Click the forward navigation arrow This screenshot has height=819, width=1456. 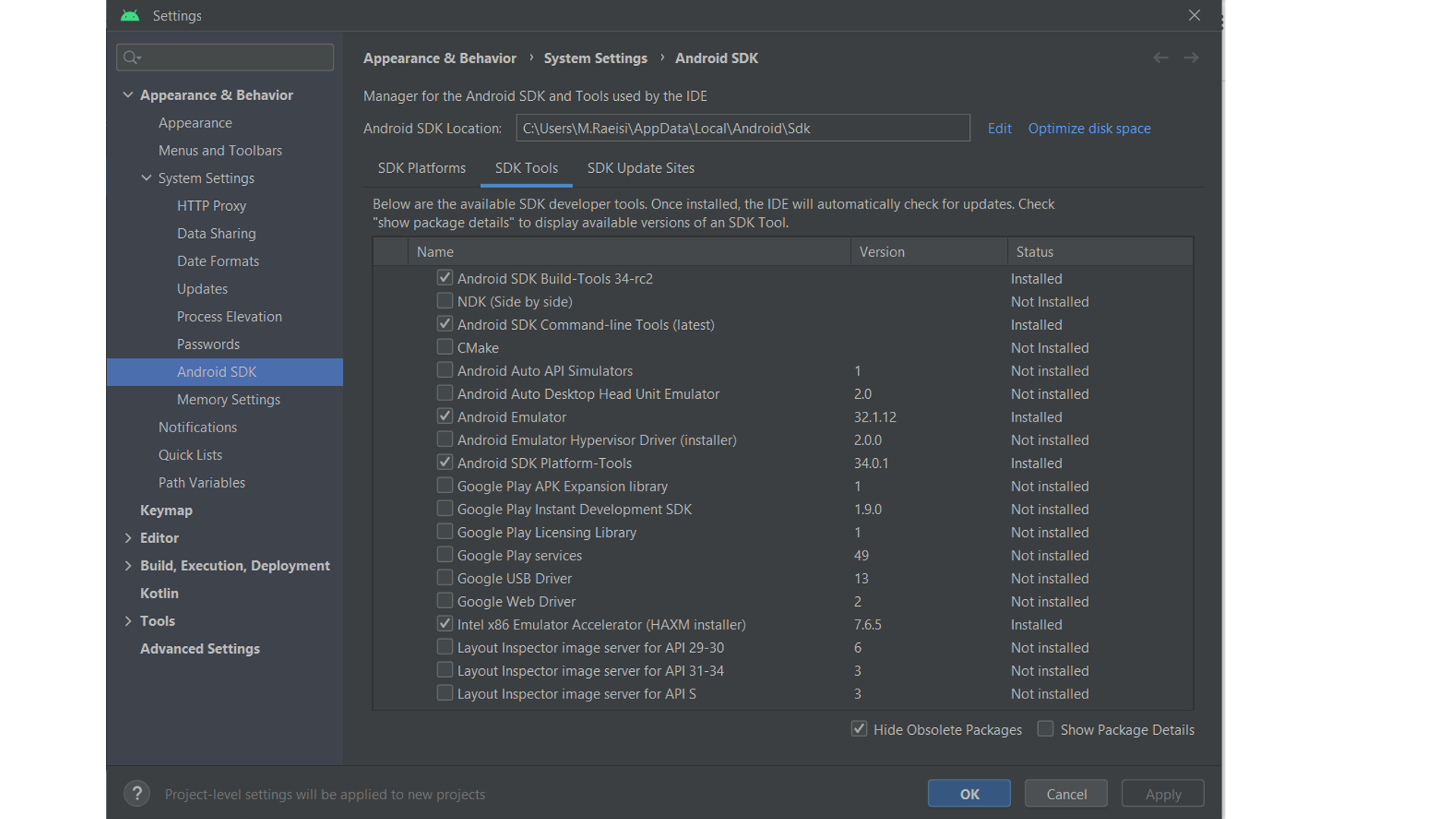[x=1191, y=58]
